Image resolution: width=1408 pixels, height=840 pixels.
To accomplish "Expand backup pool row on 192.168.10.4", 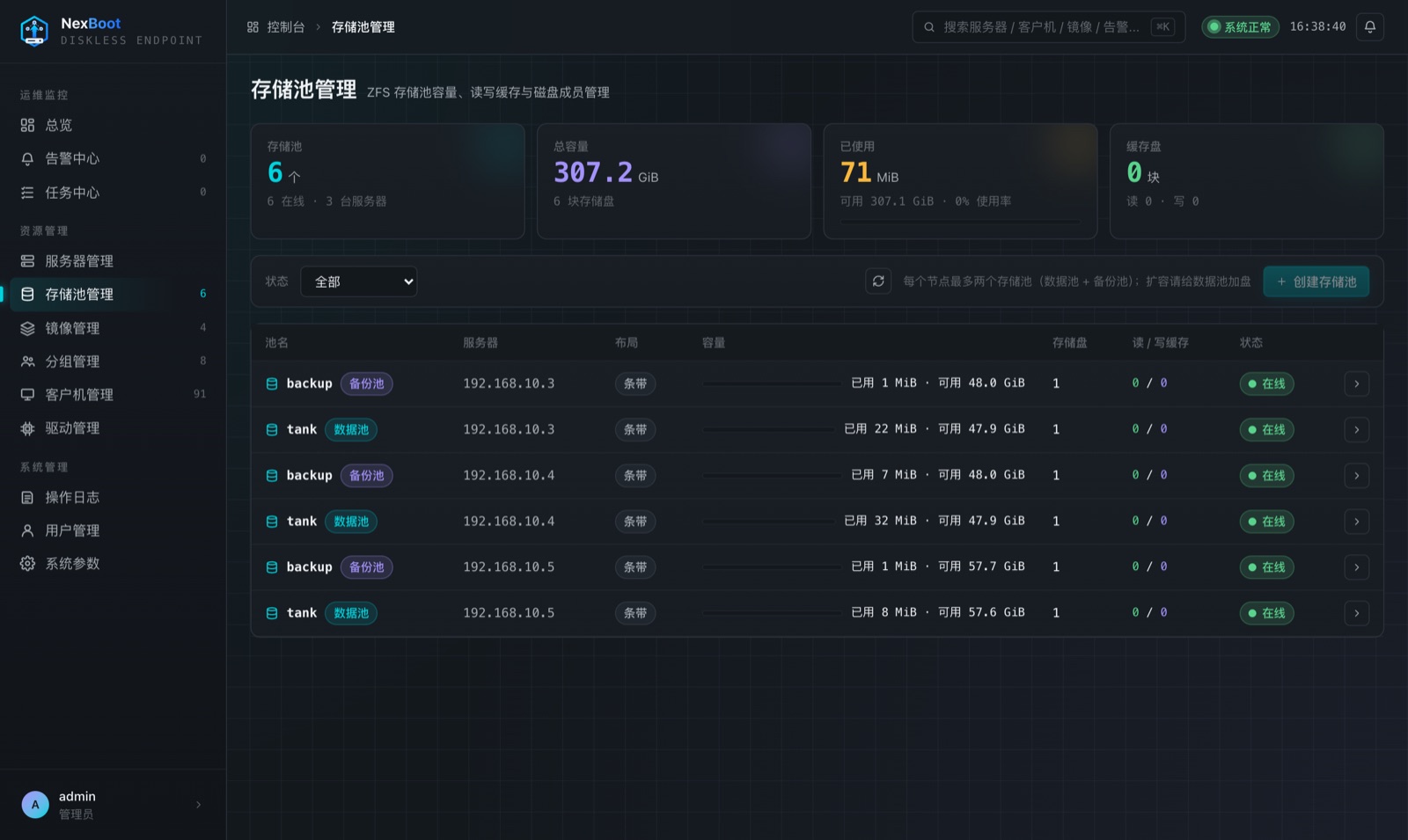I will tap(1356, 476).
